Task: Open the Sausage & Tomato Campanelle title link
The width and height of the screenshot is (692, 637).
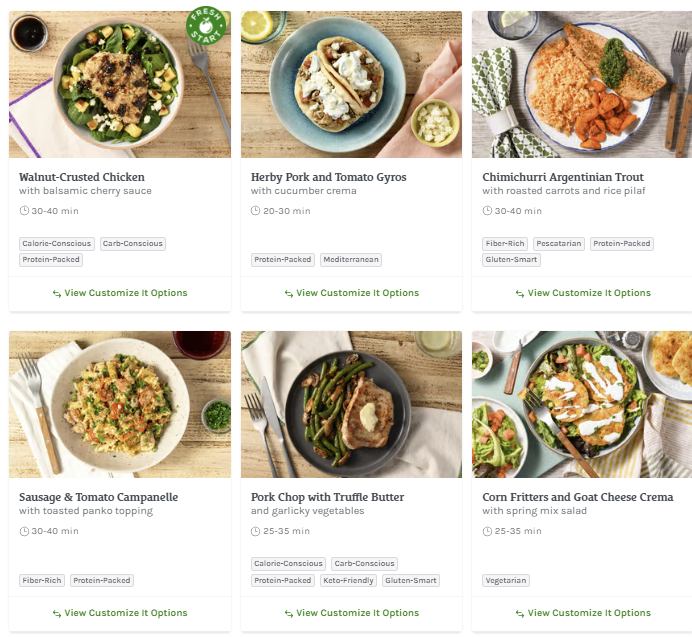Action: tap(98, 497)
